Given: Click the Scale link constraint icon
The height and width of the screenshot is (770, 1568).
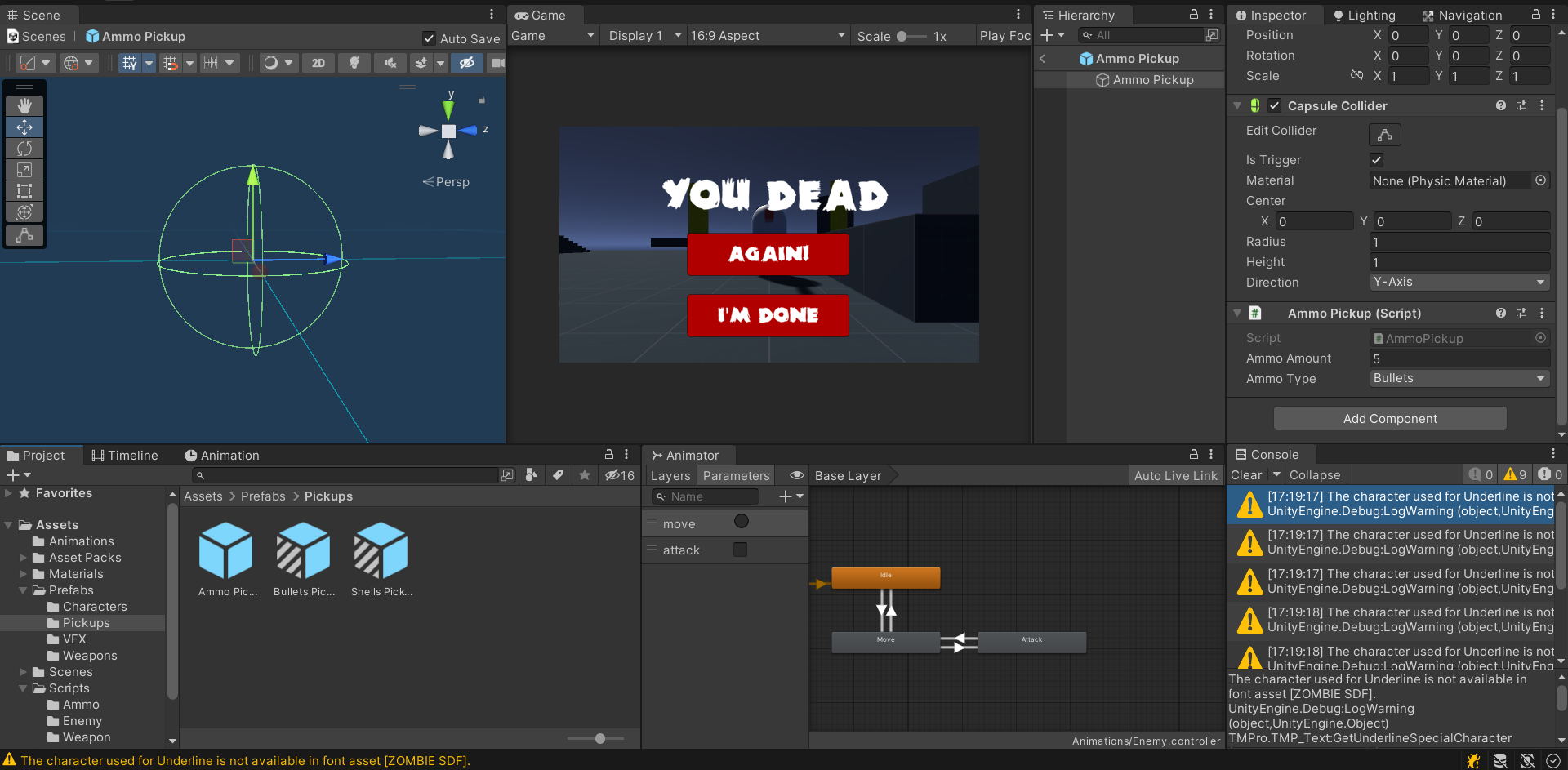Looking at the screenshot, I should (x=1356, y=75).
